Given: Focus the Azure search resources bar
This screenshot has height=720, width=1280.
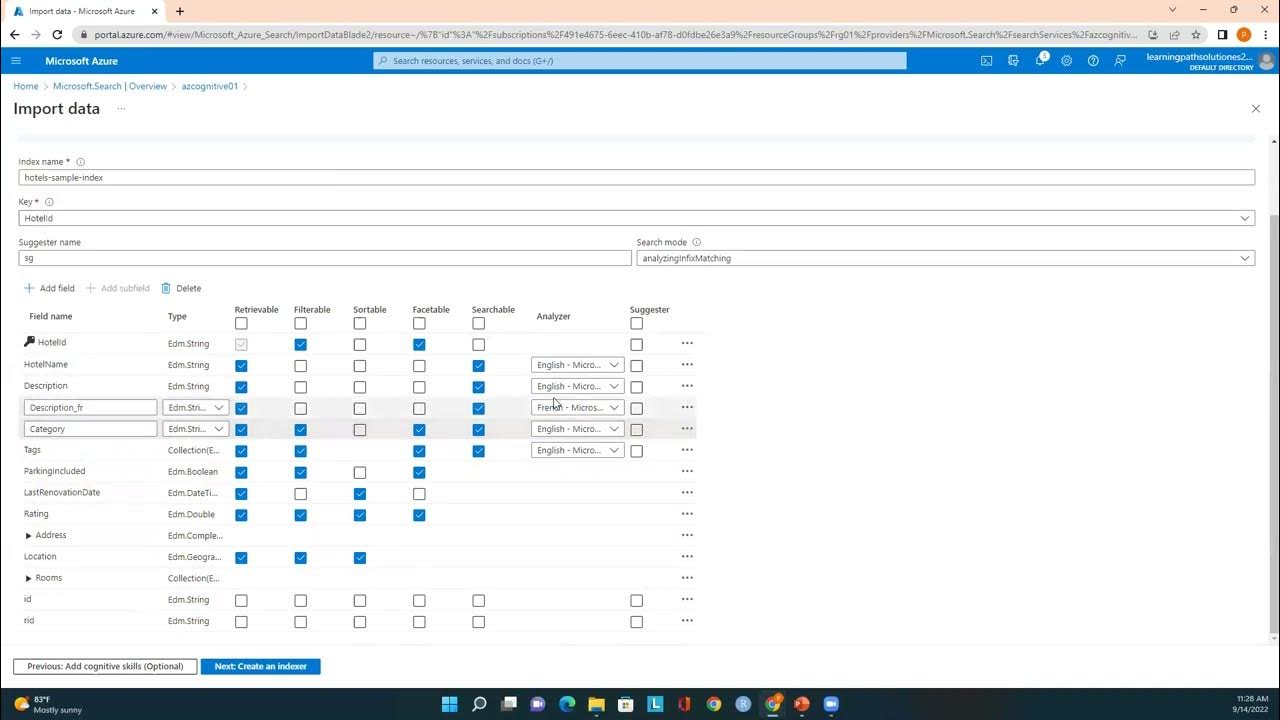Looking at the screenshot, I should pyautogui.click(x=640, y=61).
